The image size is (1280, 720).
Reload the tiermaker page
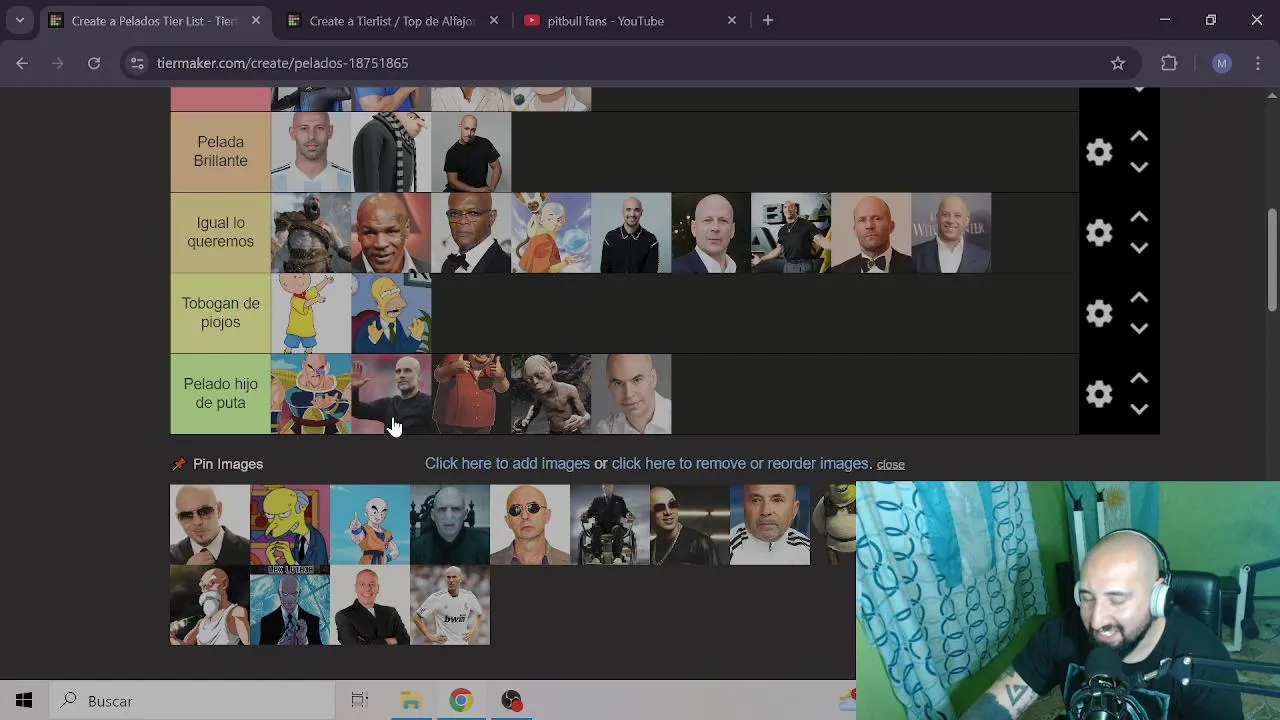93,63
